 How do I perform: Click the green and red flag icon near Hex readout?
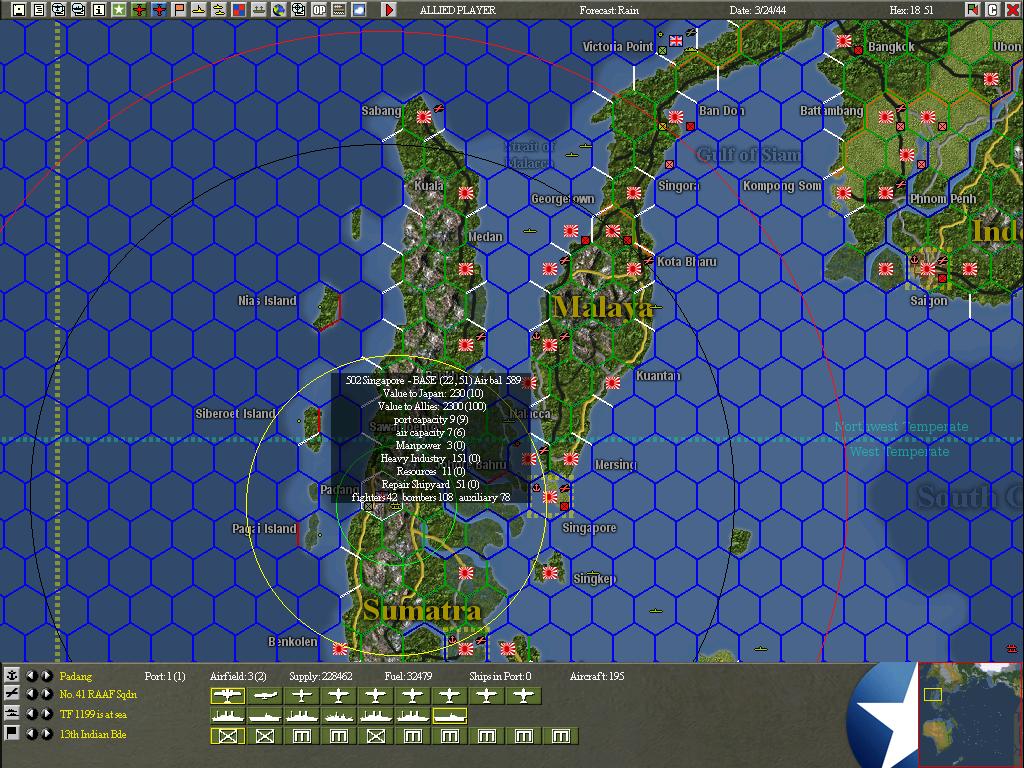[x=973, y=9]
